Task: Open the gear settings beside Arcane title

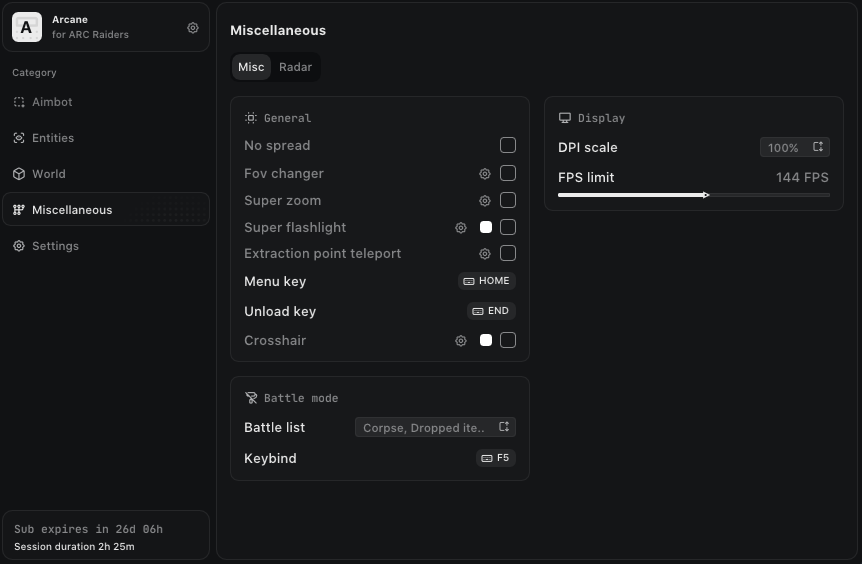Action: pyautogui.click(x=193, y=28)
